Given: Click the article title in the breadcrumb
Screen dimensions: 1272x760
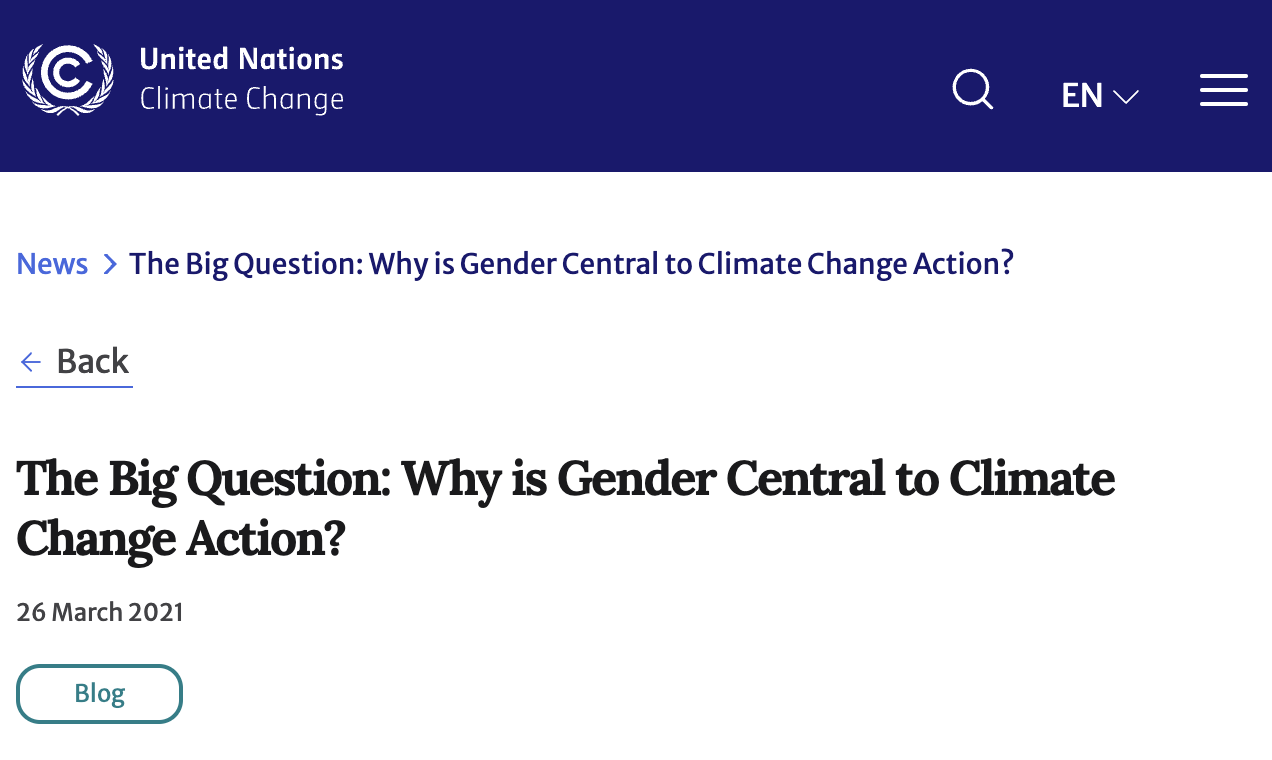Looking at the screenshot, I should tap(571, 264).
